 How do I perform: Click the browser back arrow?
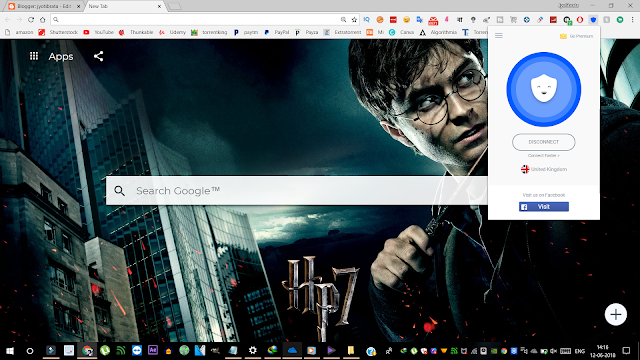point(8,20)
